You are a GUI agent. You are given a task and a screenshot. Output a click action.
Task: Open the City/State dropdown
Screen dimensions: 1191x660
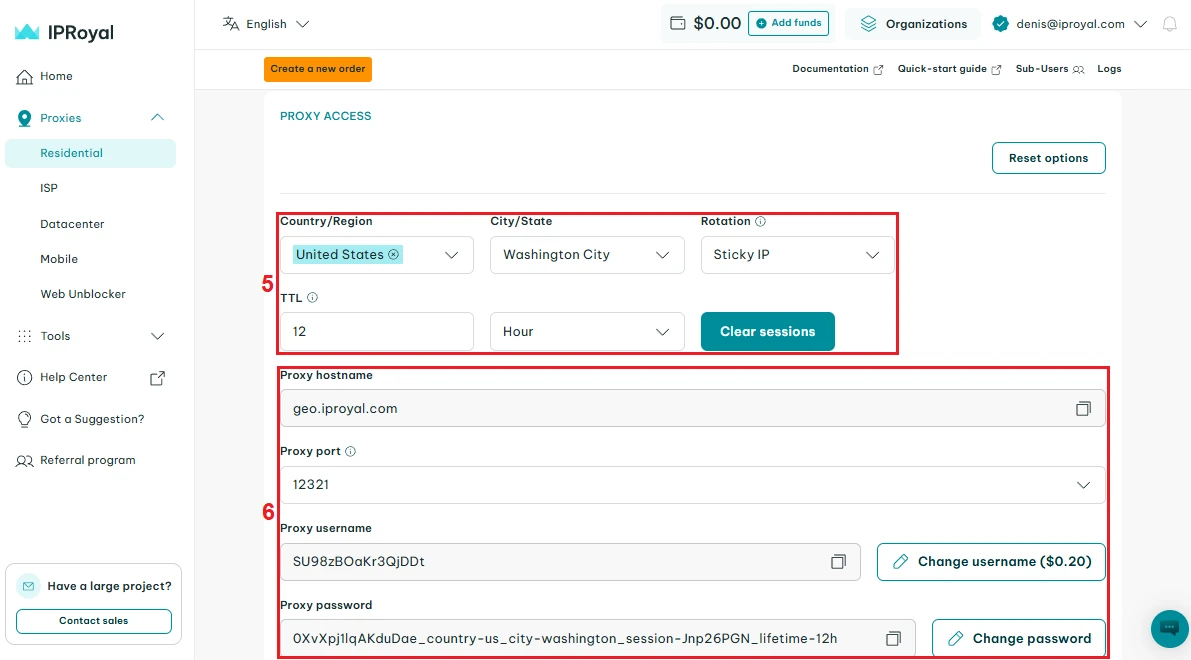pyautogui.click(x=587, y=255)
